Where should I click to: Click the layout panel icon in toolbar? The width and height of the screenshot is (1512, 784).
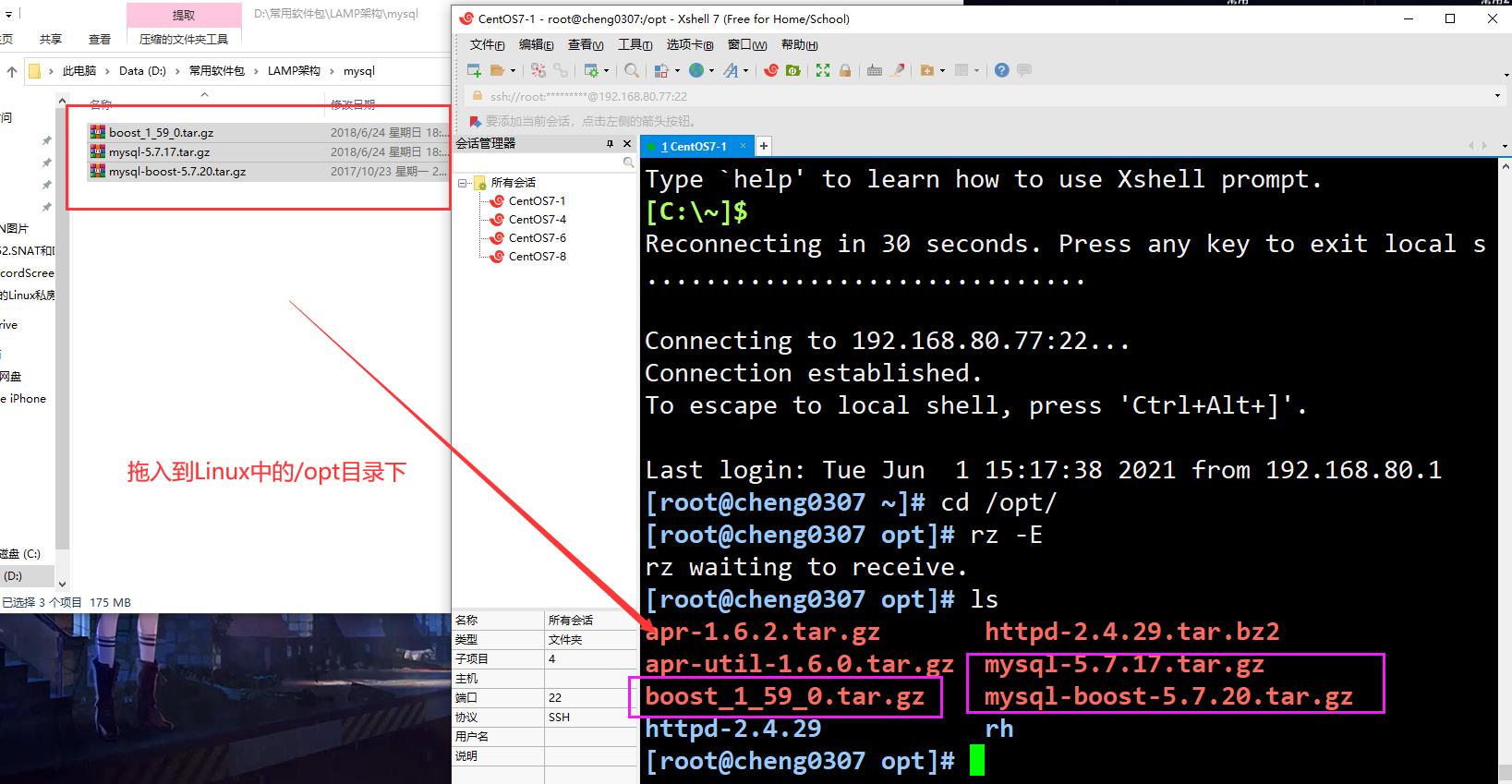click(x=962, y=70)
